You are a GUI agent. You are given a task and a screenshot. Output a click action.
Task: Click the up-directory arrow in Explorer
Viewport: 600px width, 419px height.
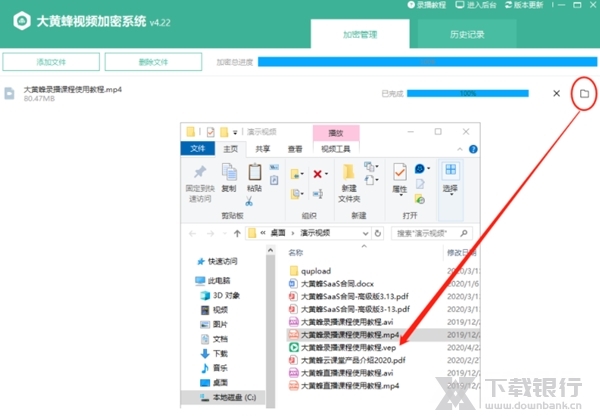(x=237, y=233)
